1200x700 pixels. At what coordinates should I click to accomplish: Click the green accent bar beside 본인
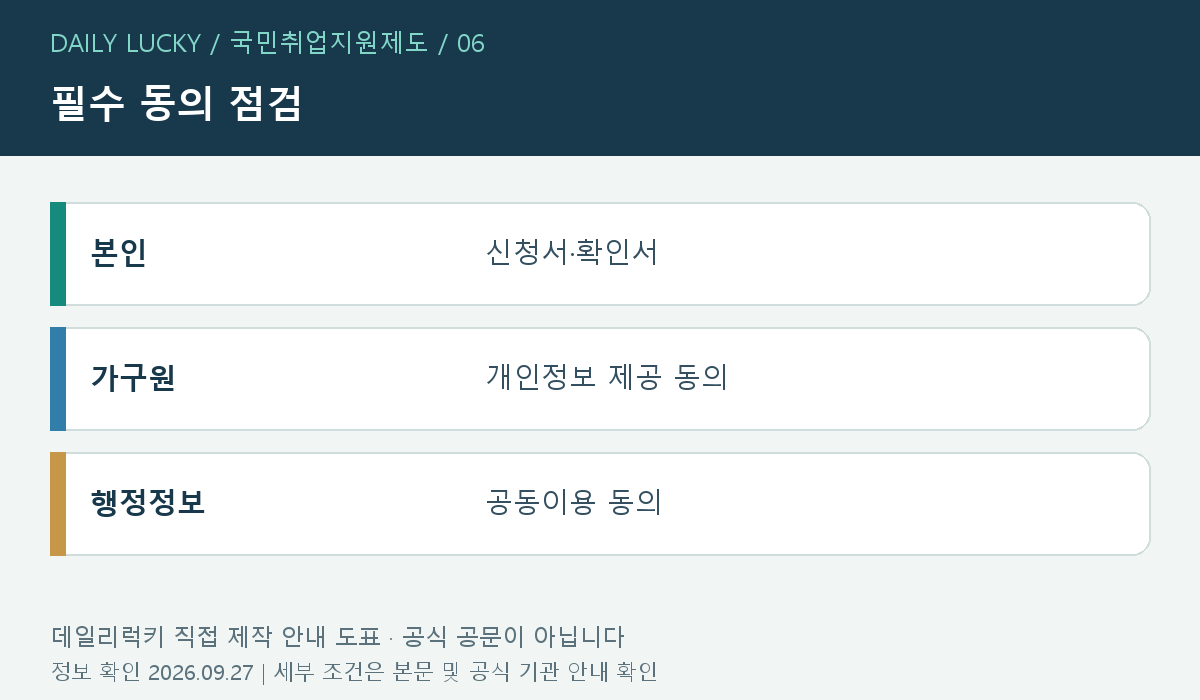[x=58, y=254]
